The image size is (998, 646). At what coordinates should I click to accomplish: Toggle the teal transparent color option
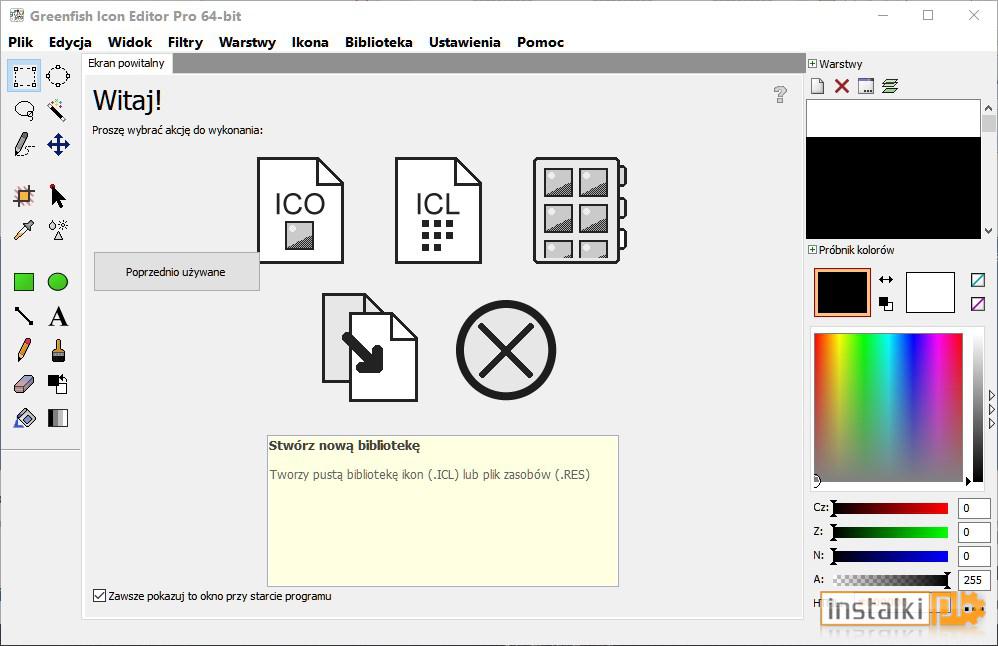[978, 279]
